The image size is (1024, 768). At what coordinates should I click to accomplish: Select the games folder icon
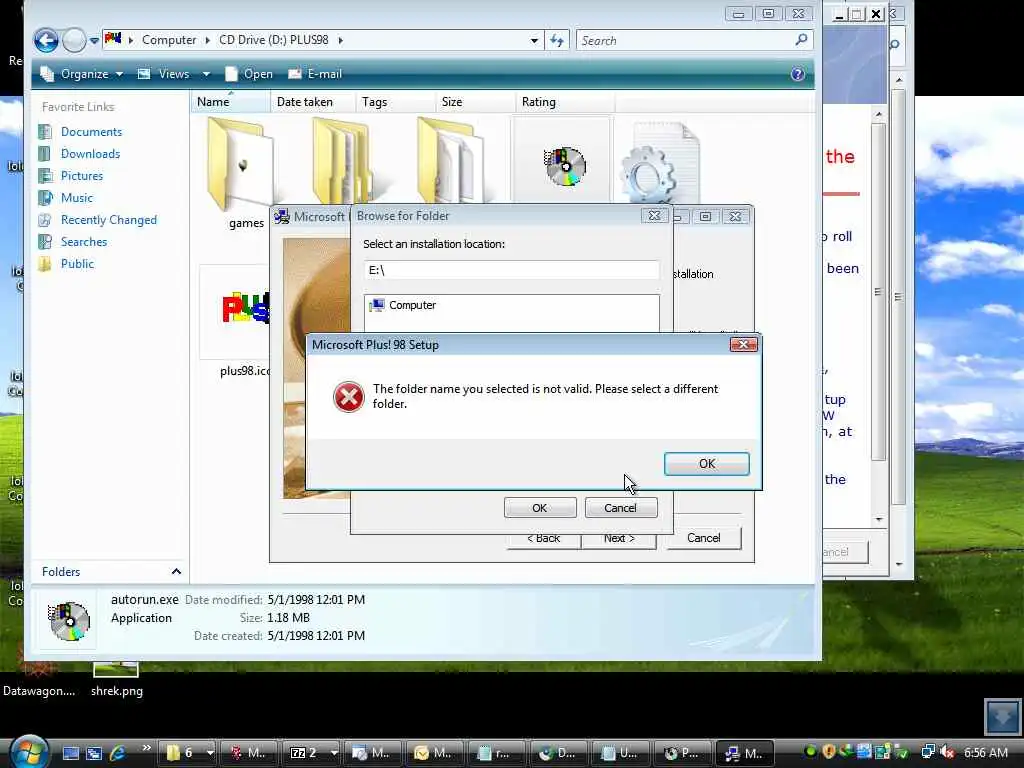point(239,165)
